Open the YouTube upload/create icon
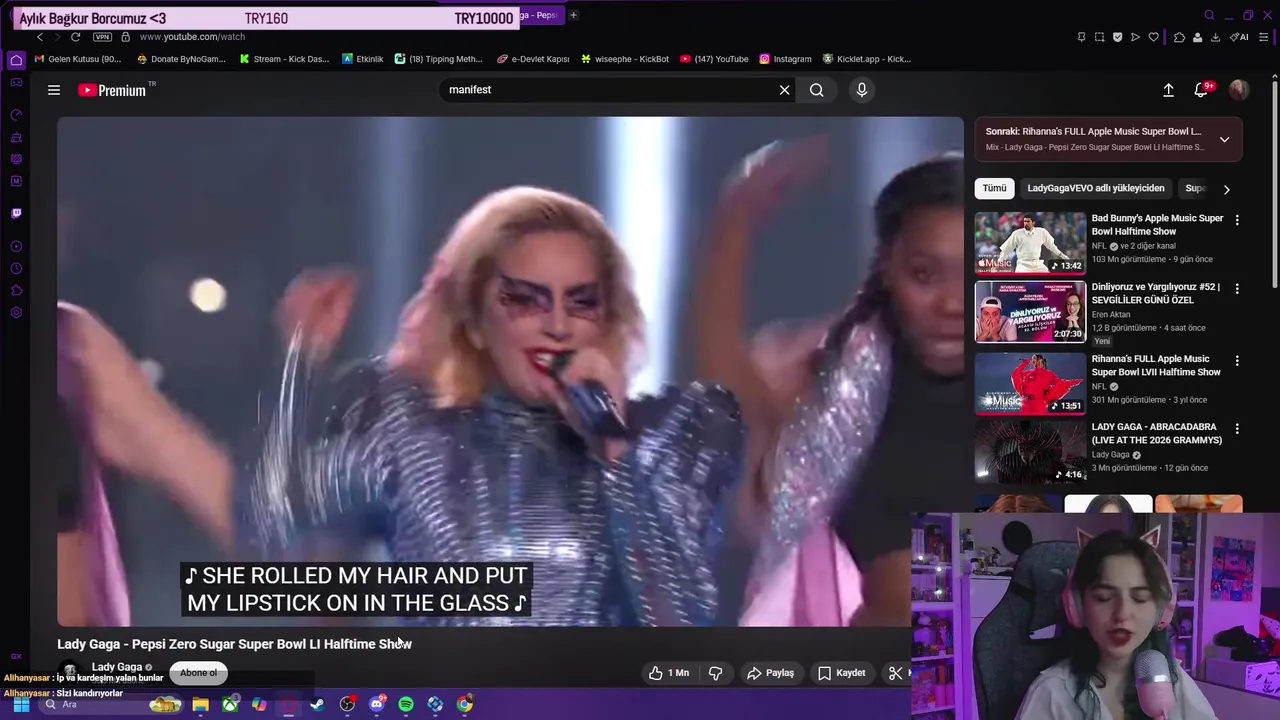1280x720 pixels. click(1168, 90)
